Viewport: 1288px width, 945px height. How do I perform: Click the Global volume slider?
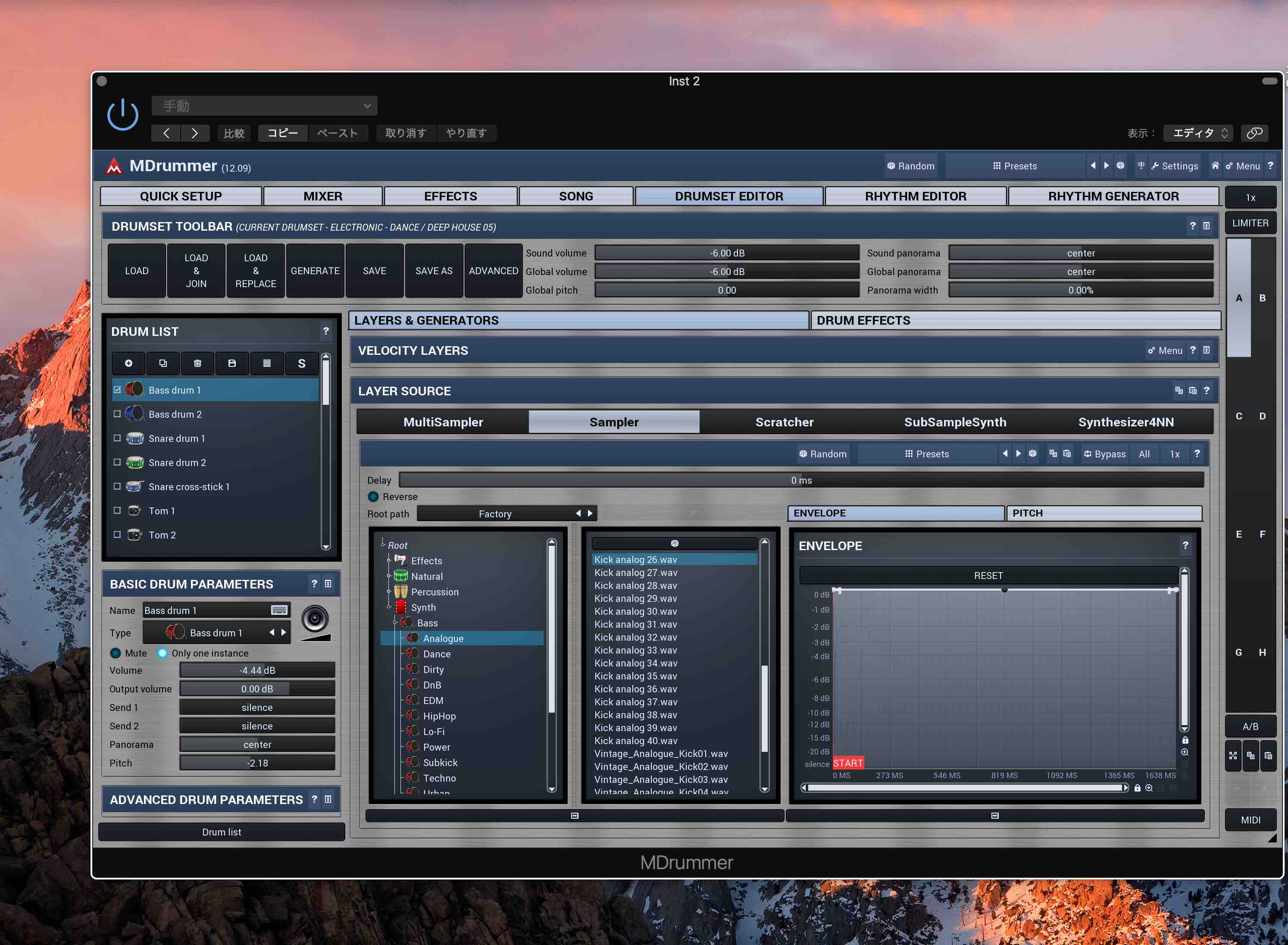pos(726,272)
